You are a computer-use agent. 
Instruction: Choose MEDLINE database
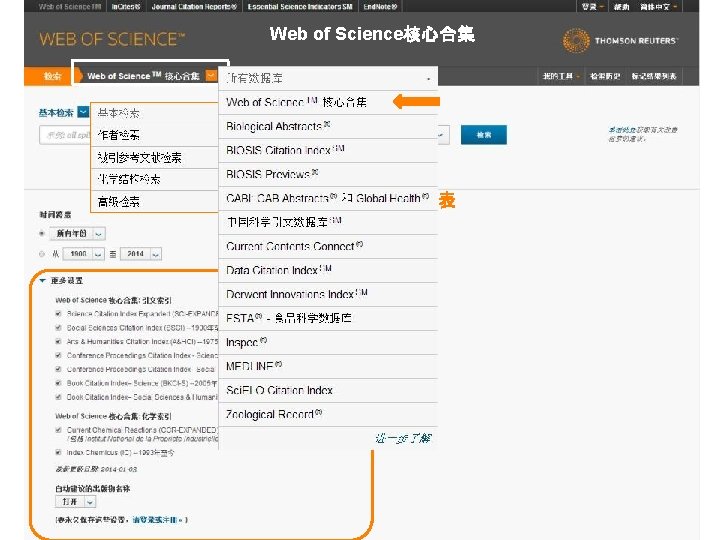(328, 366)
